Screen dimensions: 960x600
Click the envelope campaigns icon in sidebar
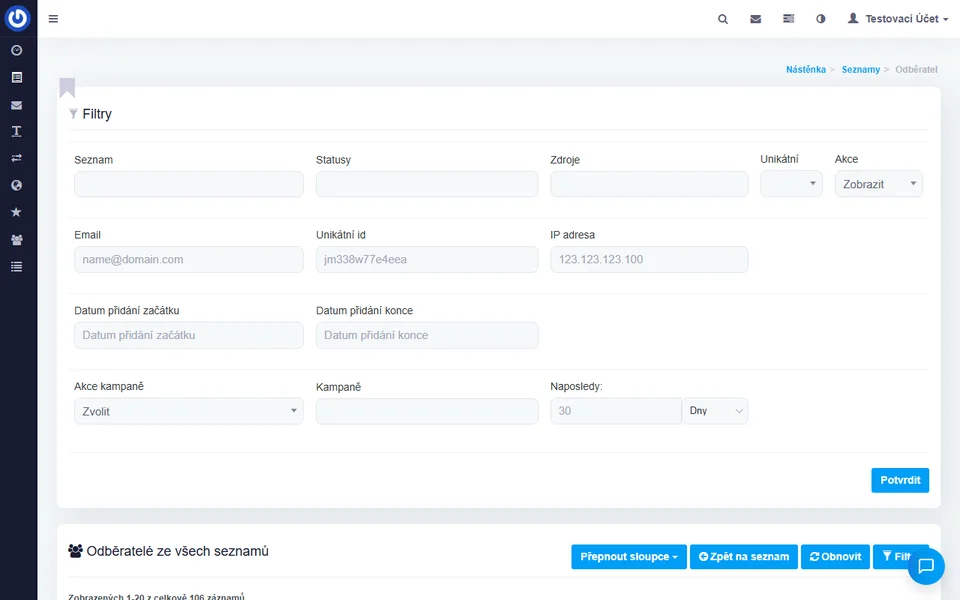point(17,105)
